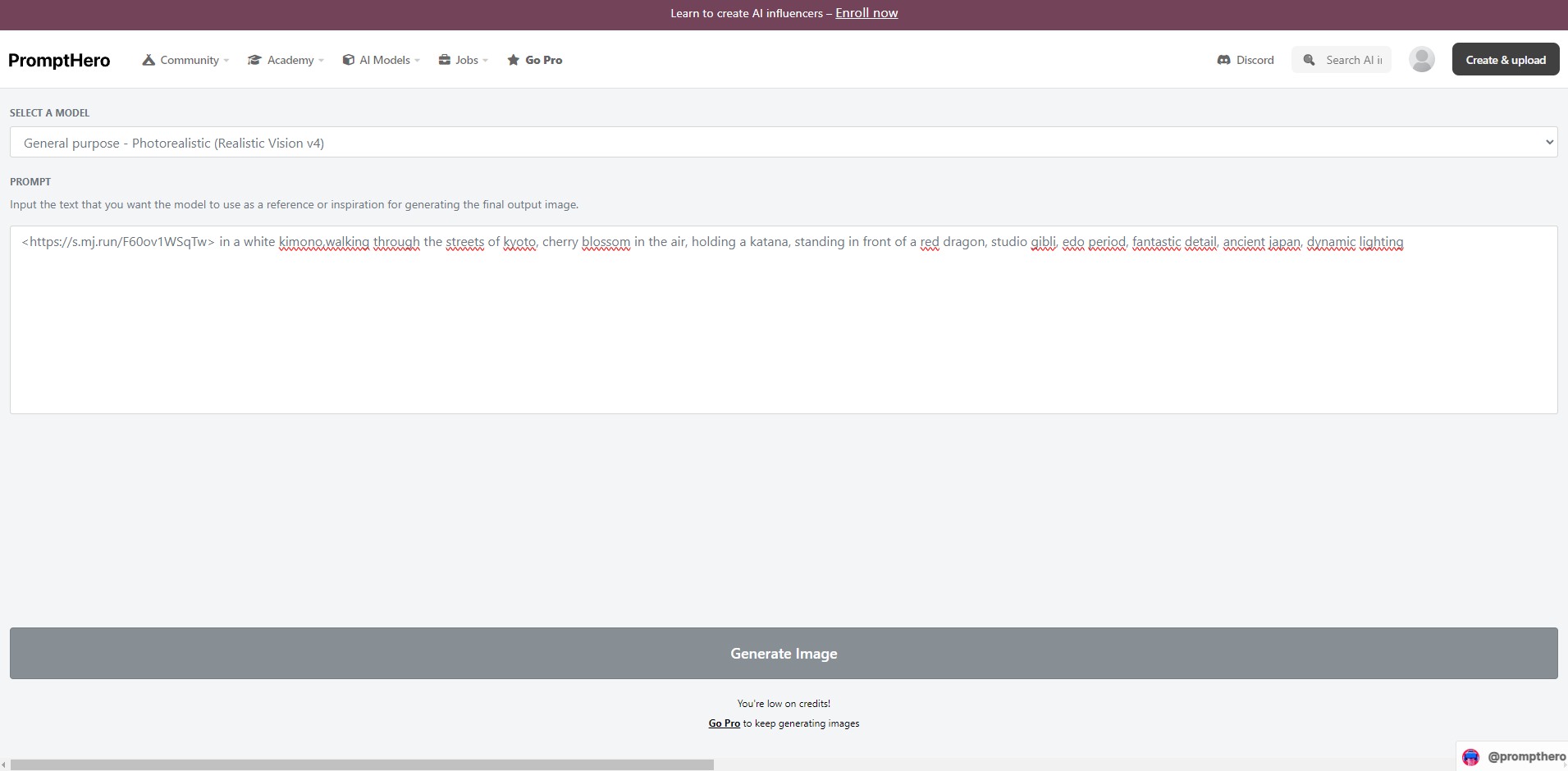1568x771 pixels.
Task: Open the Select a Model dropdown
Action: click(784, 142)
